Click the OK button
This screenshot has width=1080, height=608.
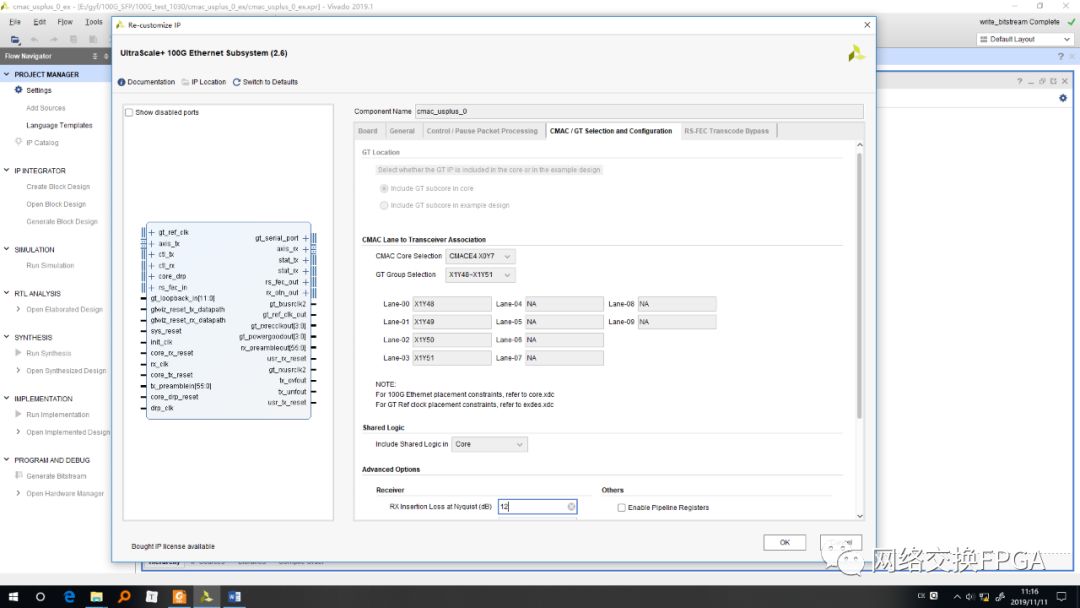[785, 543]
